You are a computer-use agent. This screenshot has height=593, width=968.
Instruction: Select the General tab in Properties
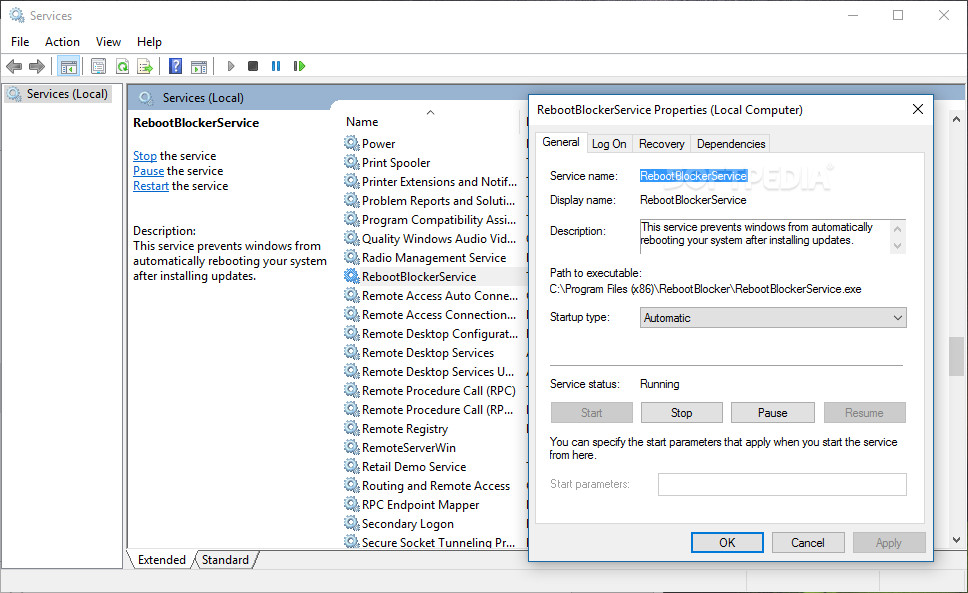(561, 142)
